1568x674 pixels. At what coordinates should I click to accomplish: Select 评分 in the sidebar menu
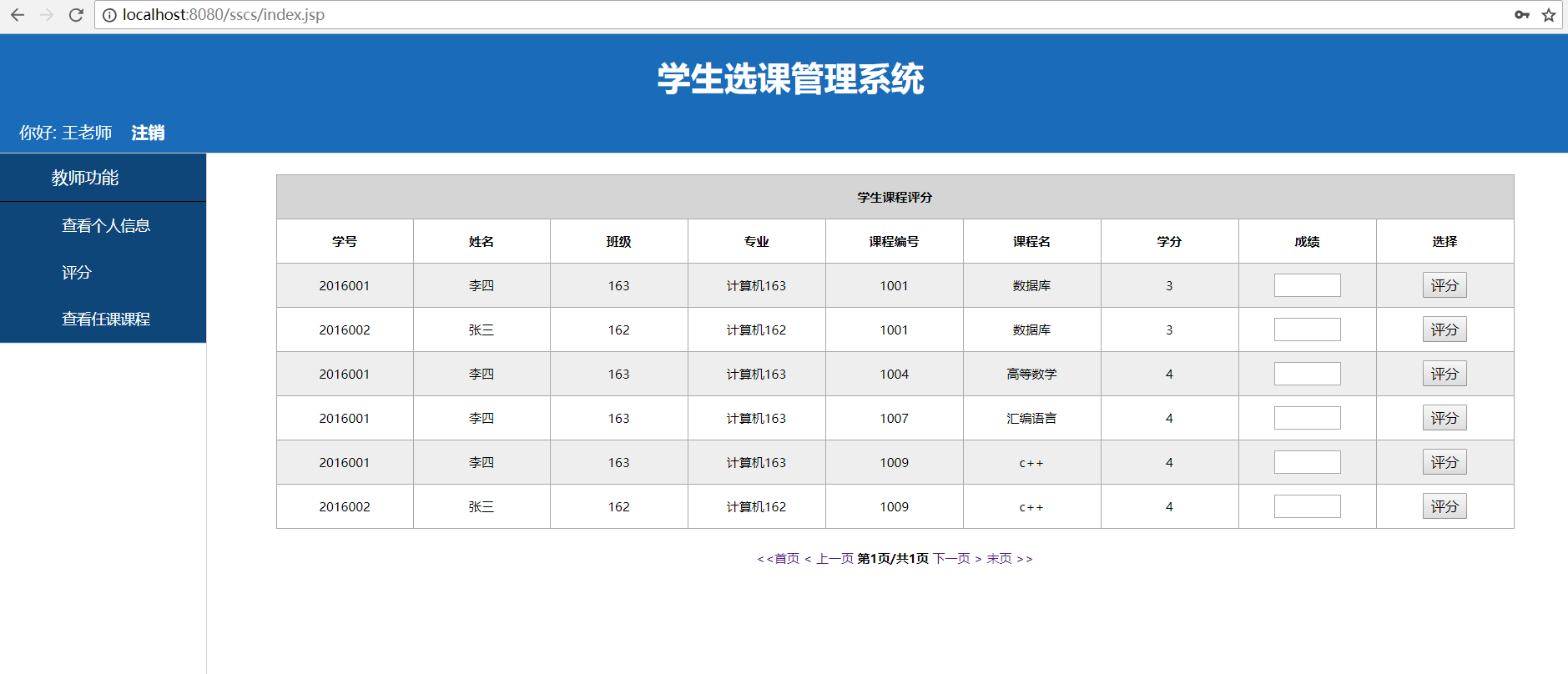click(x=77, y=273)
